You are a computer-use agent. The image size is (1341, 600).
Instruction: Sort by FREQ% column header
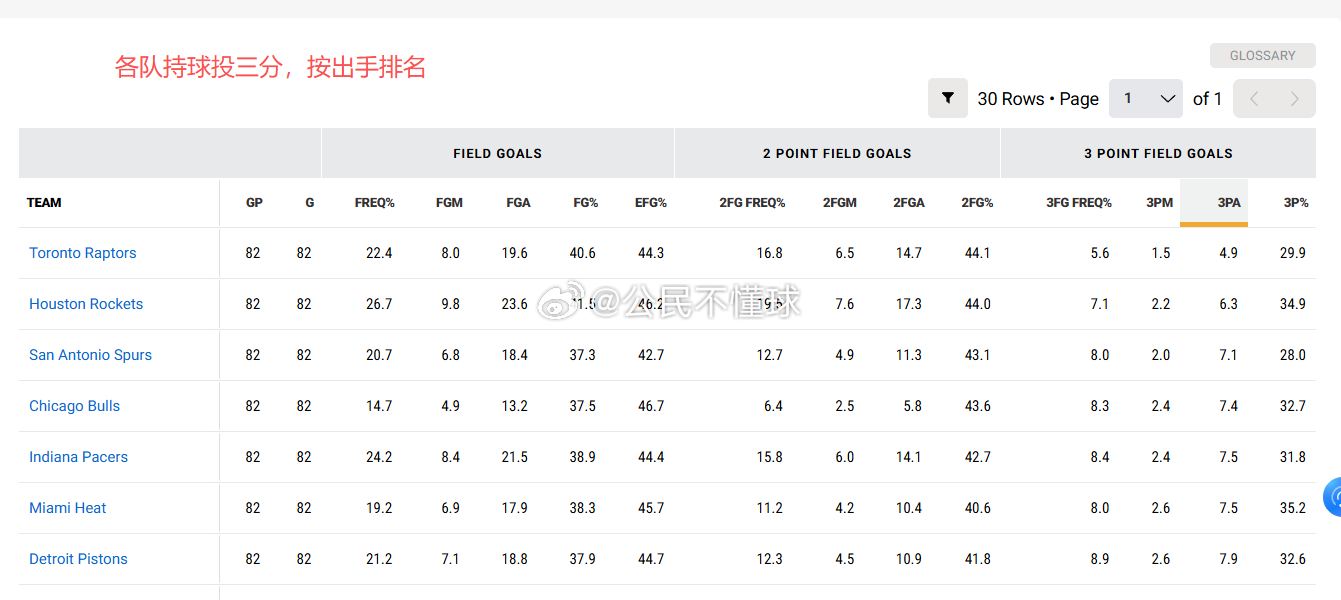[375, 203]
